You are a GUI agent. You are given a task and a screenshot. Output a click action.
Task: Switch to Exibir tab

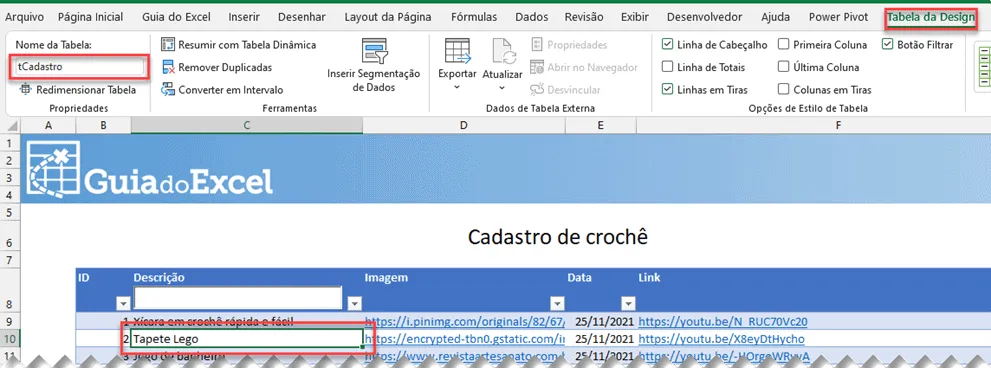(x=635, y=17)
